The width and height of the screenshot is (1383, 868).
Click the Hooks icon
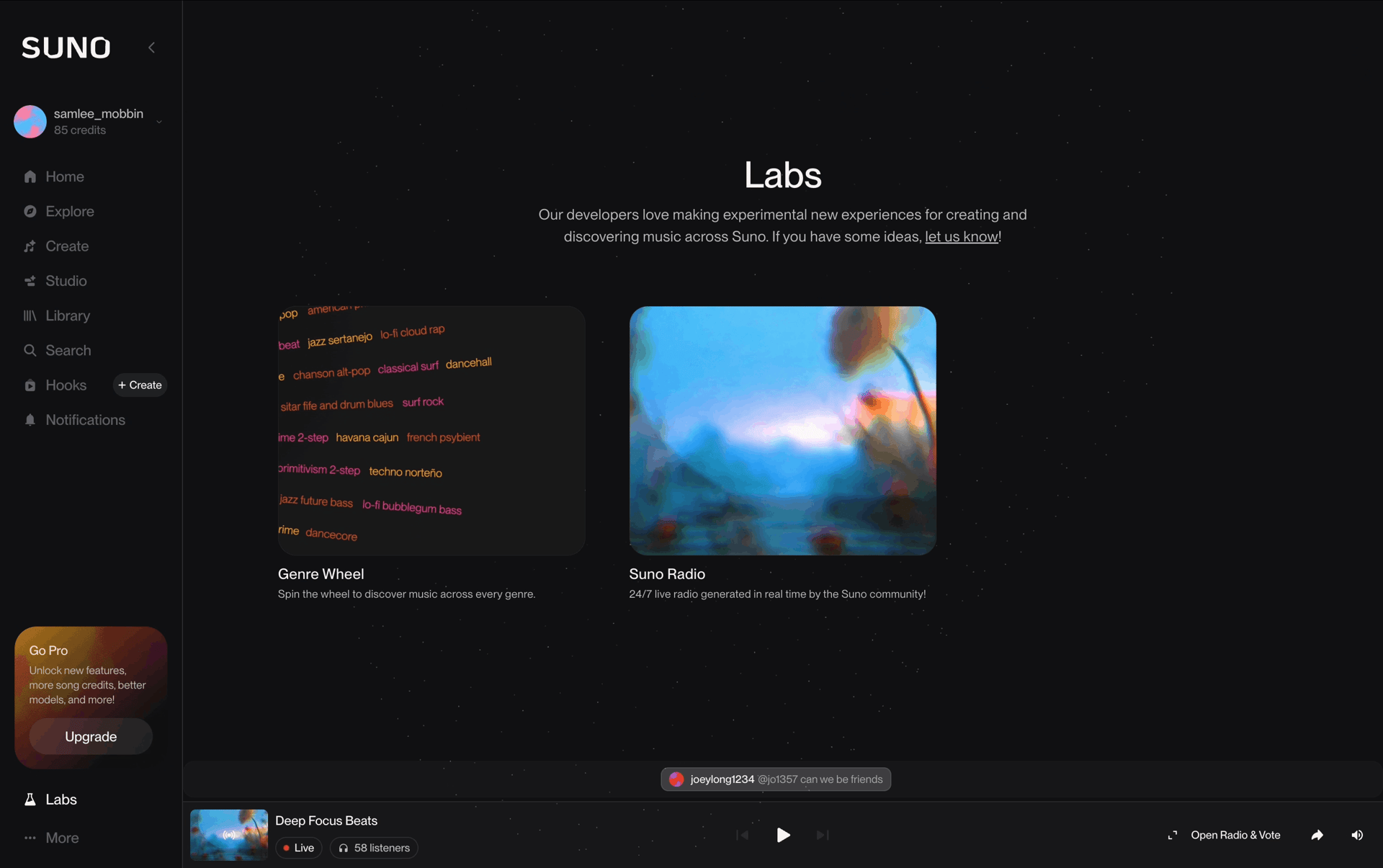(30, 385)
